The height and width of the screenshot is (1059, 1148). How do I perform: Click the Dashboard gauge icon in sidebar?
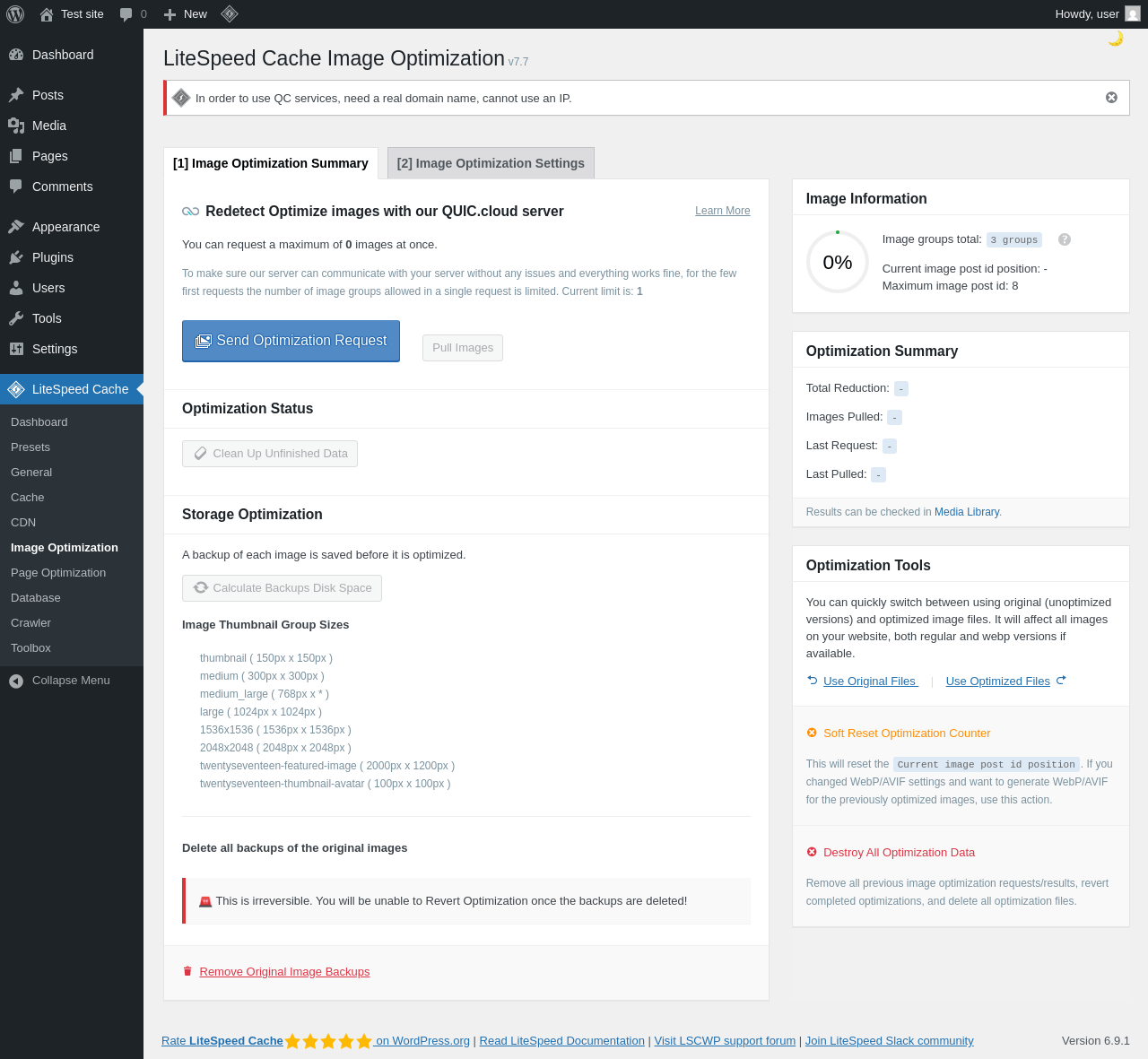pos(16,55)
